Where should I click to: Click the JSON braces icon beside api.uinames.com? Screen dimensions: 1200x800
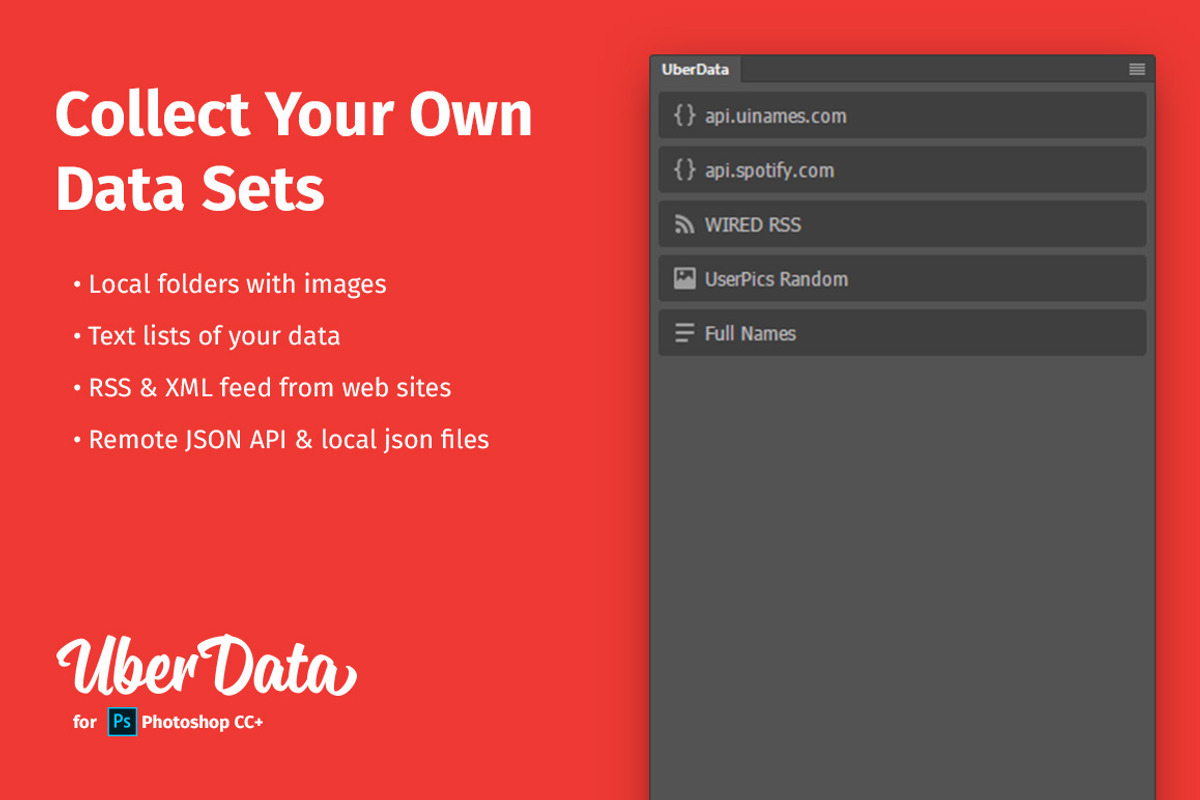pyautogui.click(x=684, y=115)
